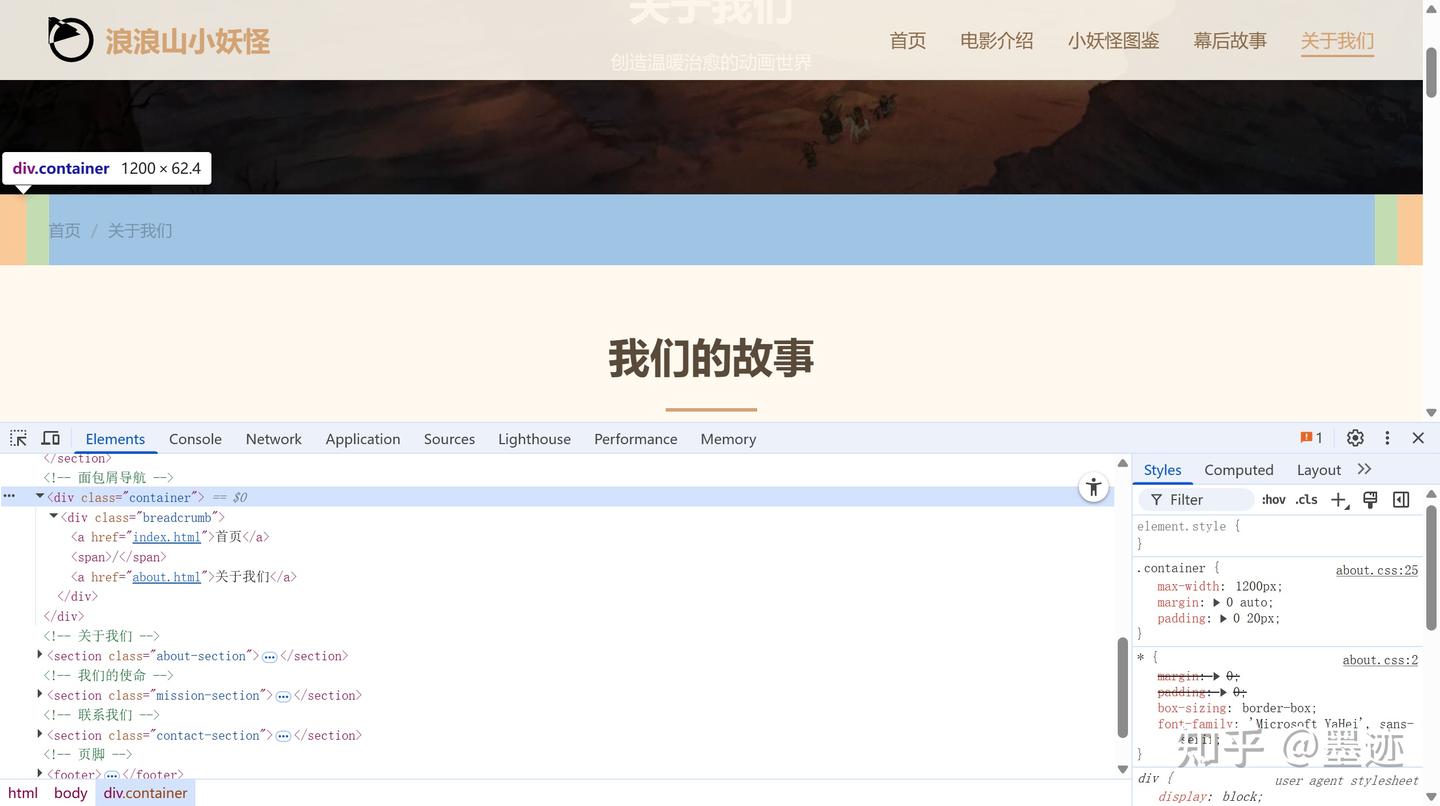The image size is (1440, 806).
Task: Toggle the computed styles sidebar icon
Action: (1401, 500)
